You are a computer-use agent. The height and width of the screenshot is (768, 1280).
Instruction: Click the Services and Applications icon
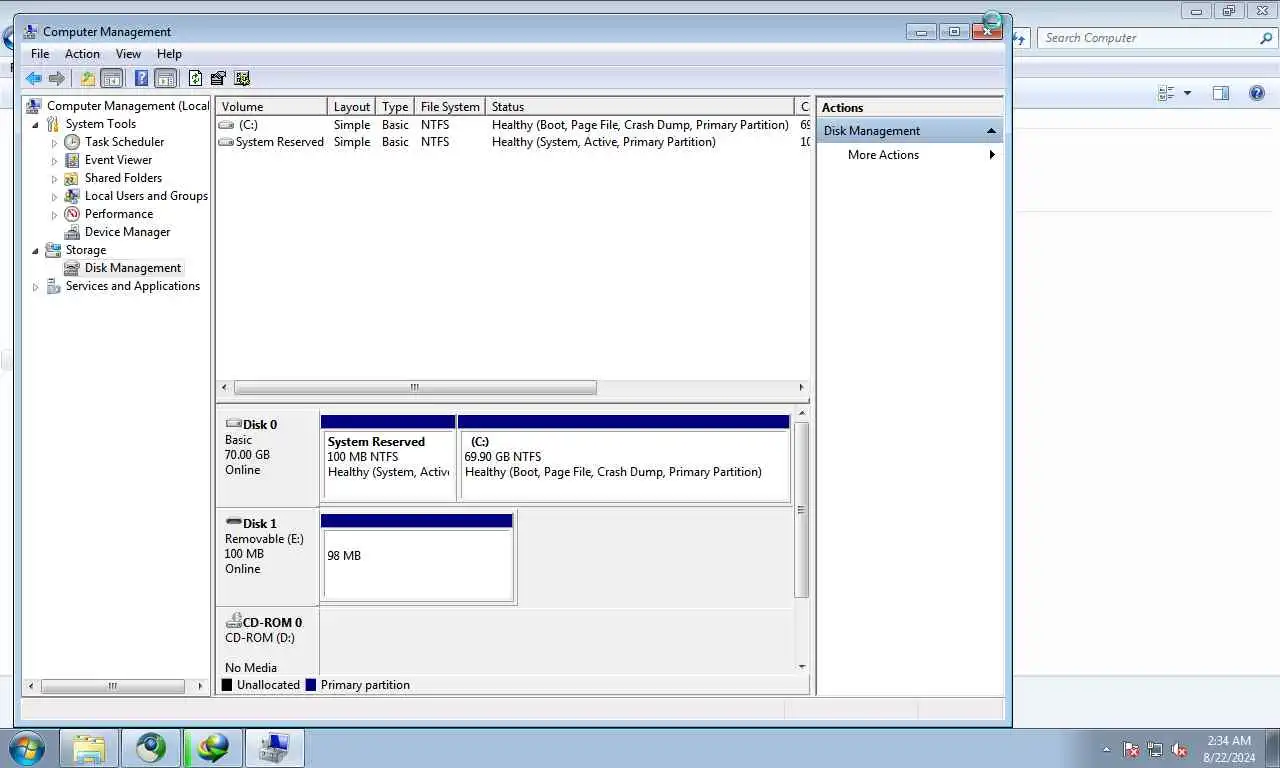pos(53,286)
